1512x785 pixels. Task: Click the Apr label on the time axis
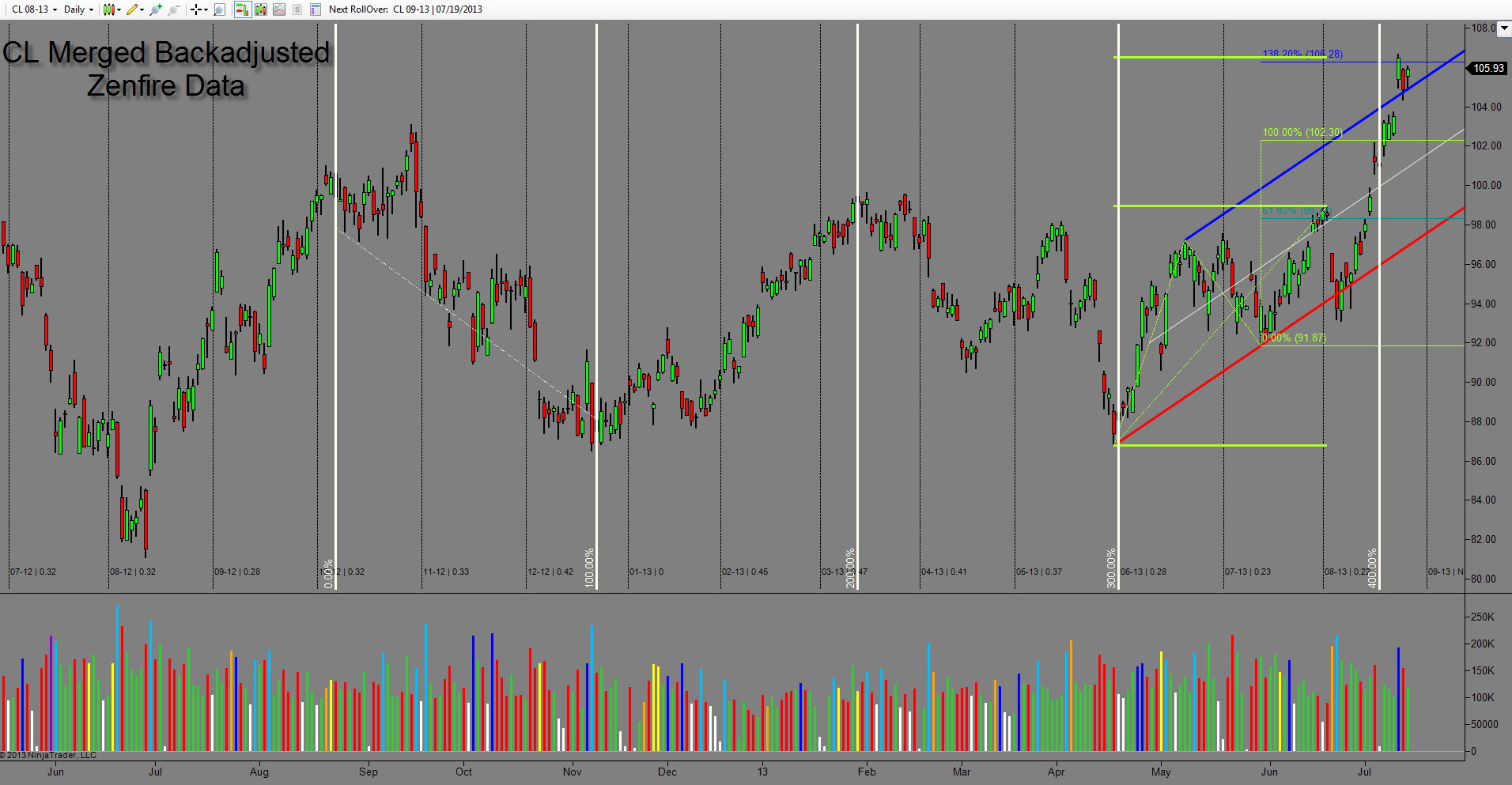pyautogui.click(x=1057, y=772)
